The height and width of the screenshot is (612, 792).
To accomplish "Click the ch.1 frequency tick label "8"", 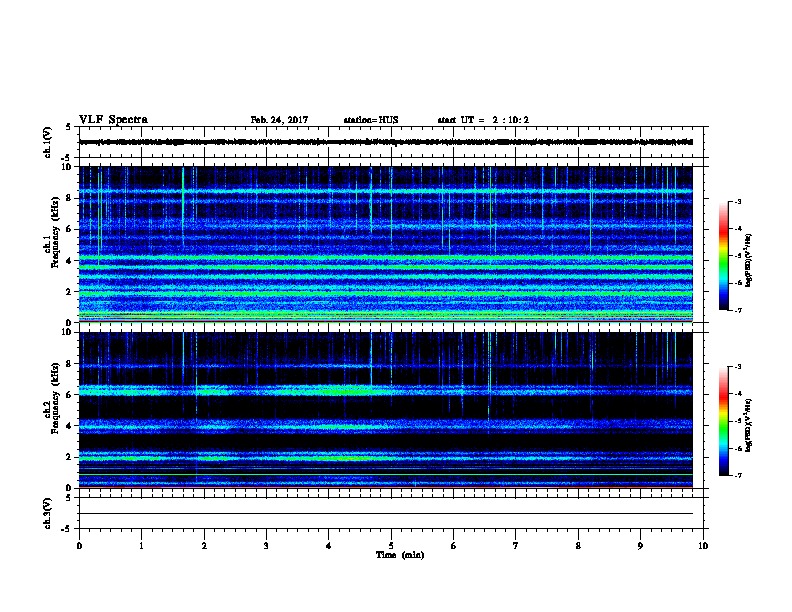I will [x=69, y=198].
